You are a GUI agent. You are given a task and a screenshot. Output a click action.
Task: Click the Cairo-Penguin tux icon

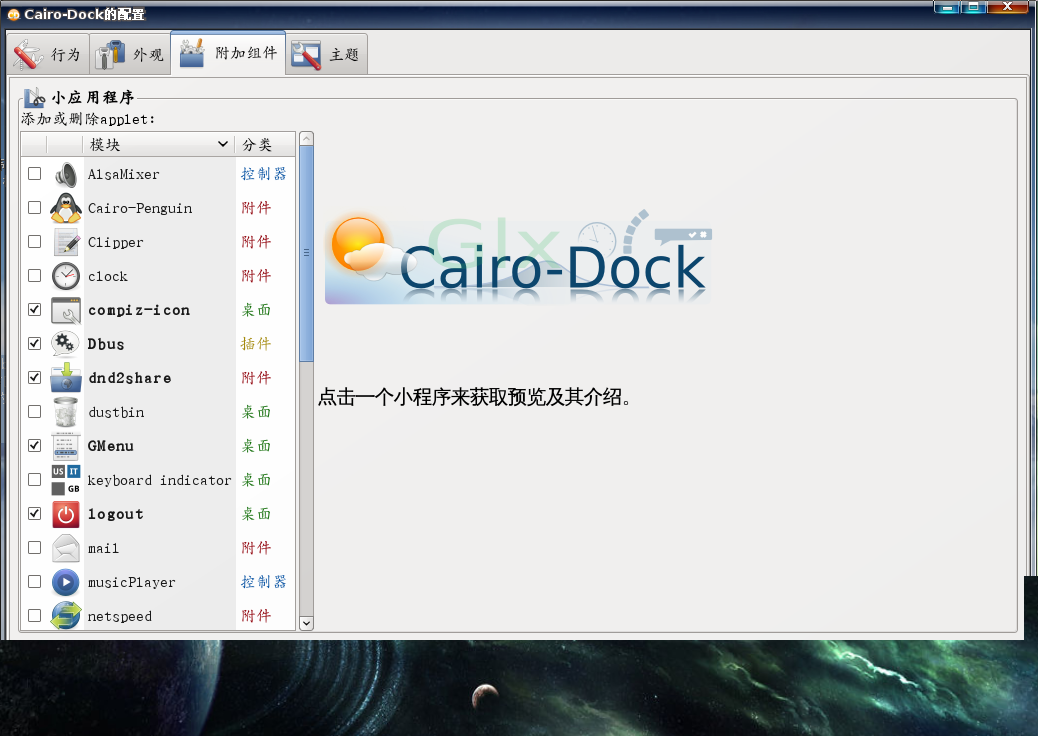[x=66, y=208]
